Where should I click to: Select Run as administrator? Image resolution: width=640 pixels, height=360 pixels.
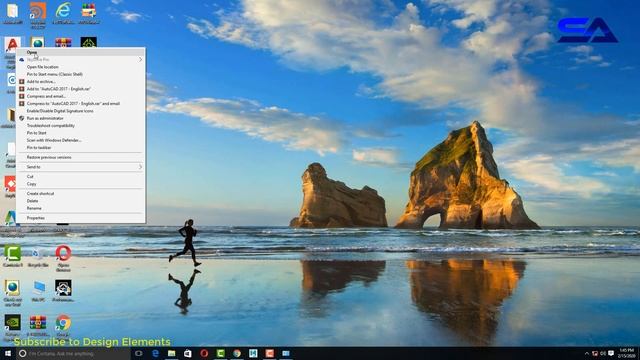point(80,118)
